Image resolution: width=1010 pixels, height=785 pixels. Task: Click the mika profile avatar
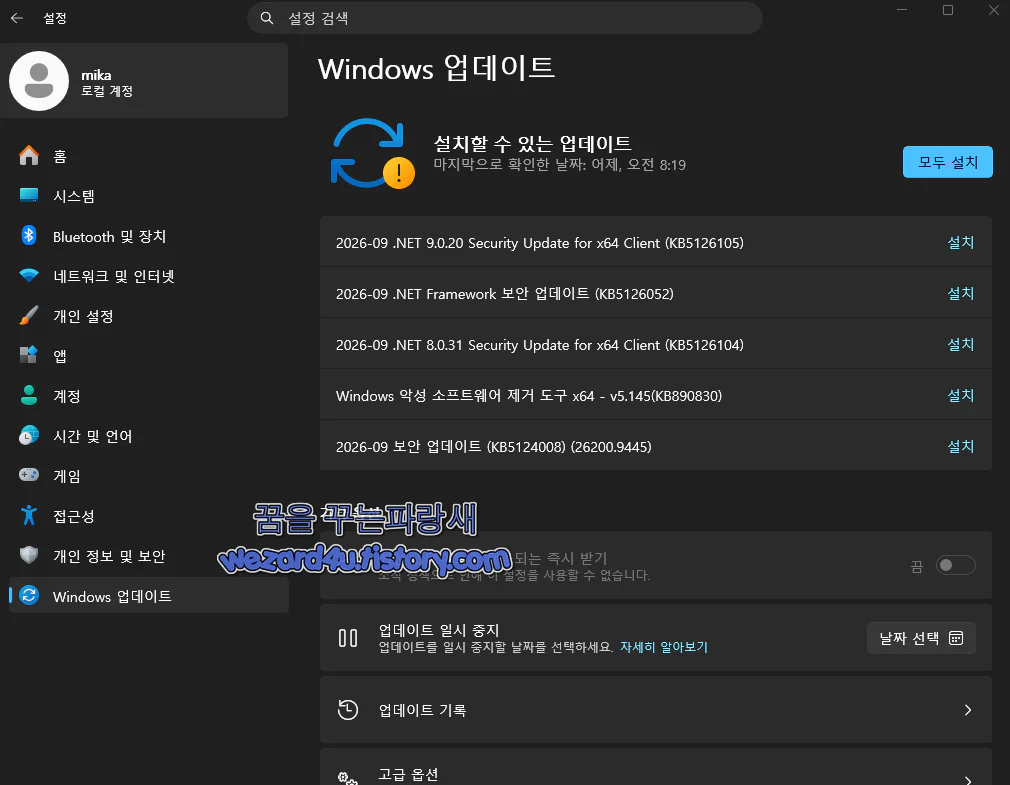(x=39, y=81)
